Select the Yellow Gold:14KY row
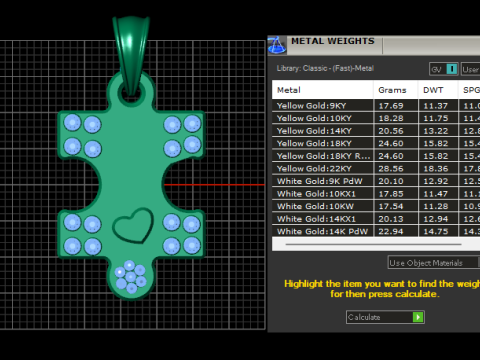 (x=376, y=131)
